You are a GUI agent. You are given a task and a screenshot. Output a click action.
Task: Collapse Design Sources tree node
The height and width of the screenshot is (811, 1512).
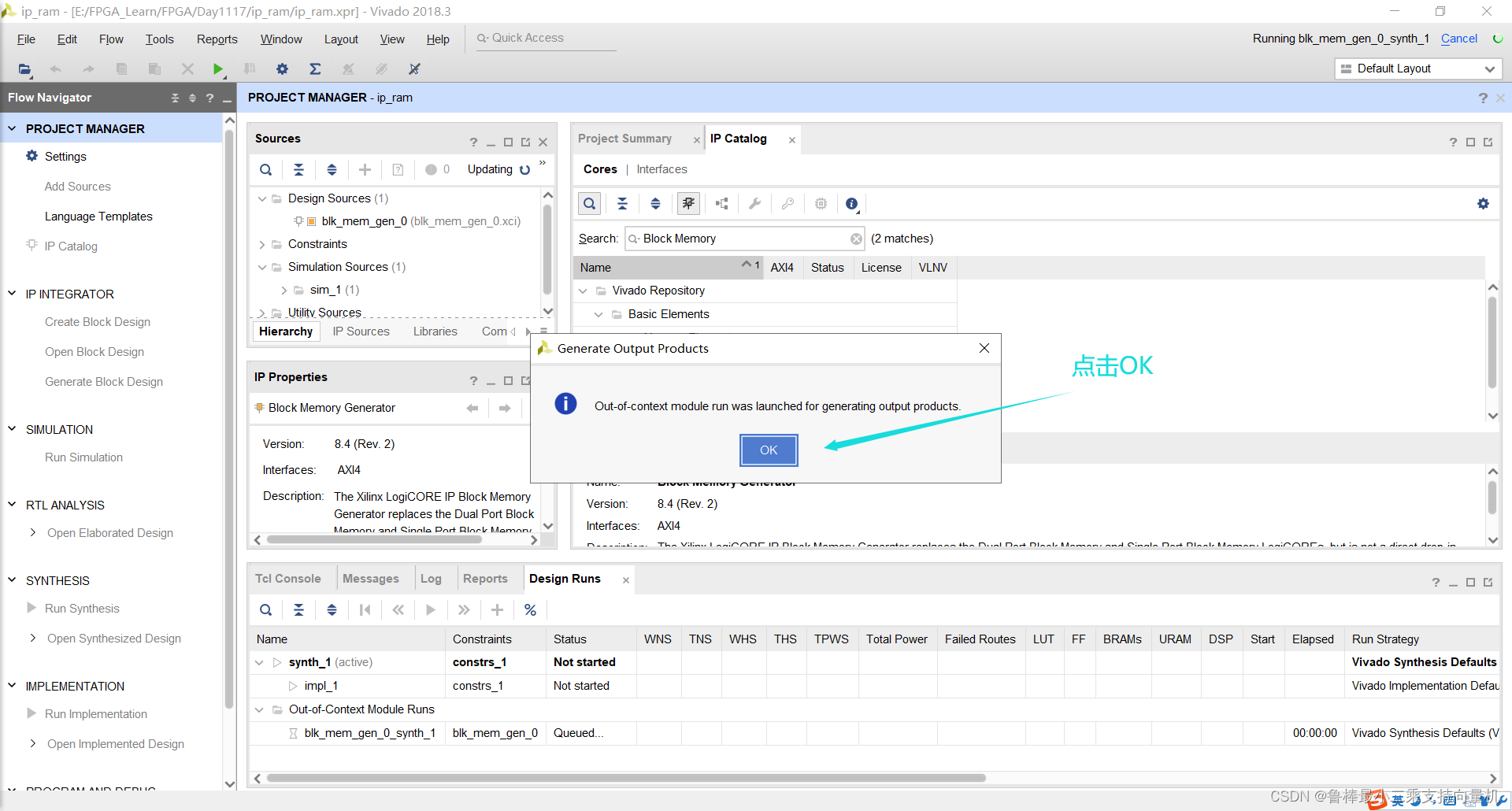click(x=262, y=198)
